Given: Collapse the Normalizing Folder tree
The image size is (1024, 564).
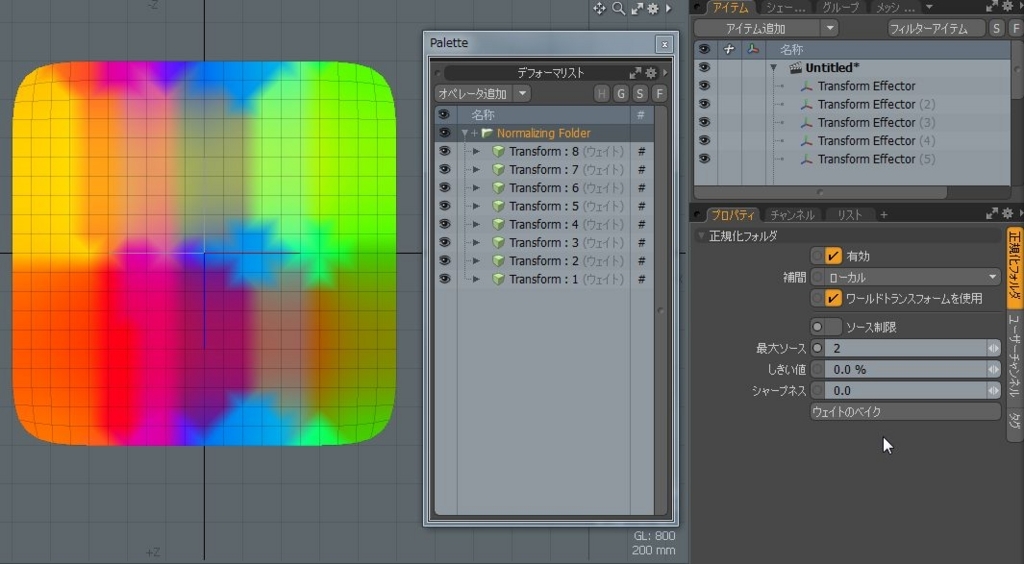Looking at the screenshot, I should [464, 133].
